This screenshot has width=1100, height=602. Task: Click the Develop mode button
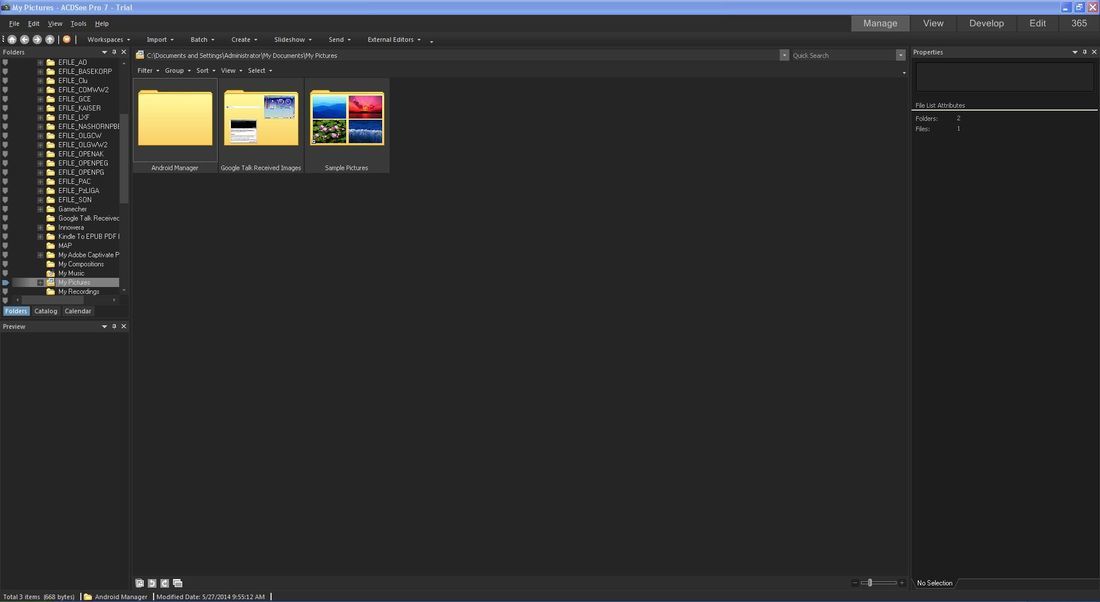pyautogui.click(x=986, y=22)
